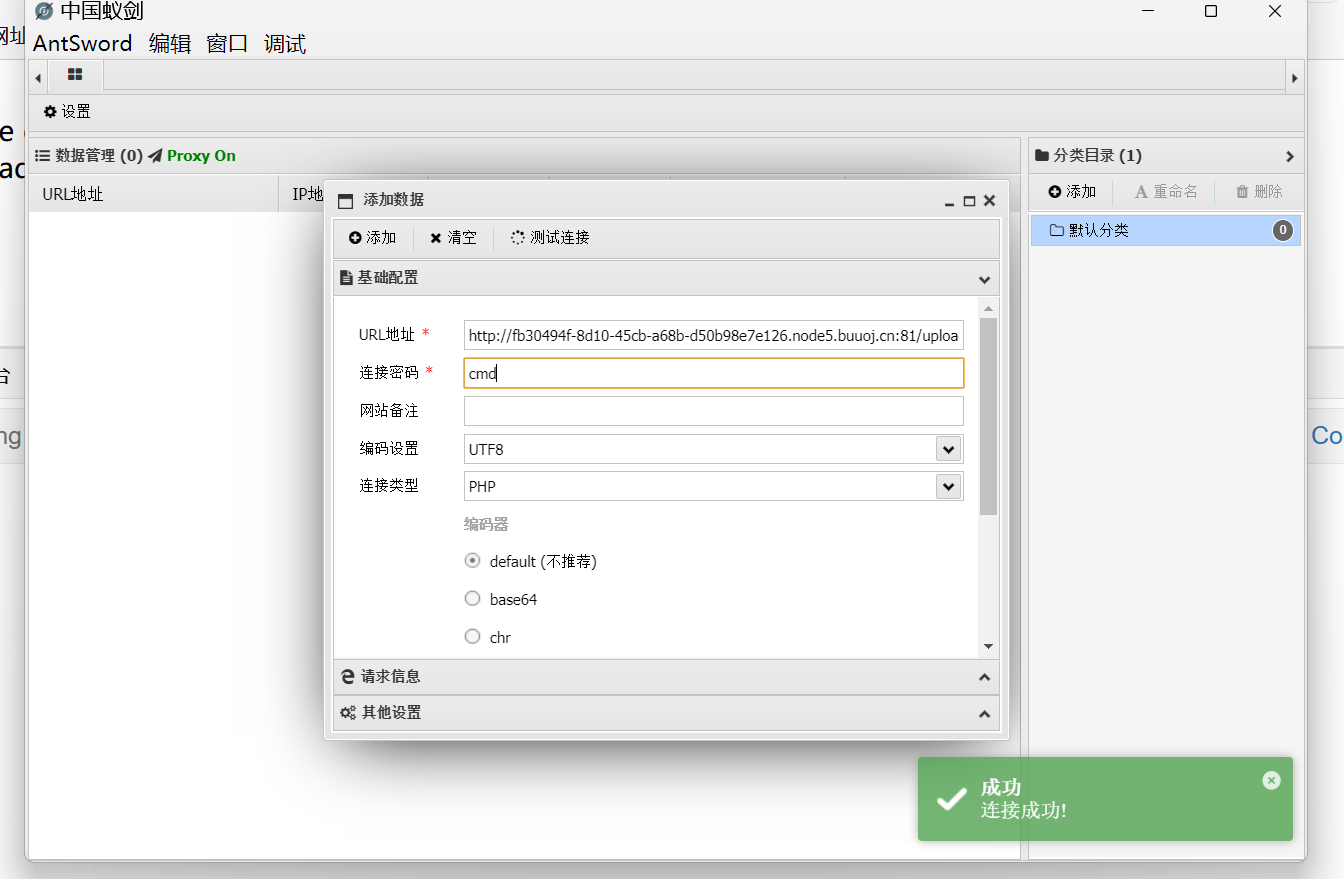Screen dimensions: 1344x879
Task: Click the URL地址 column header
Action: (154, 194)
